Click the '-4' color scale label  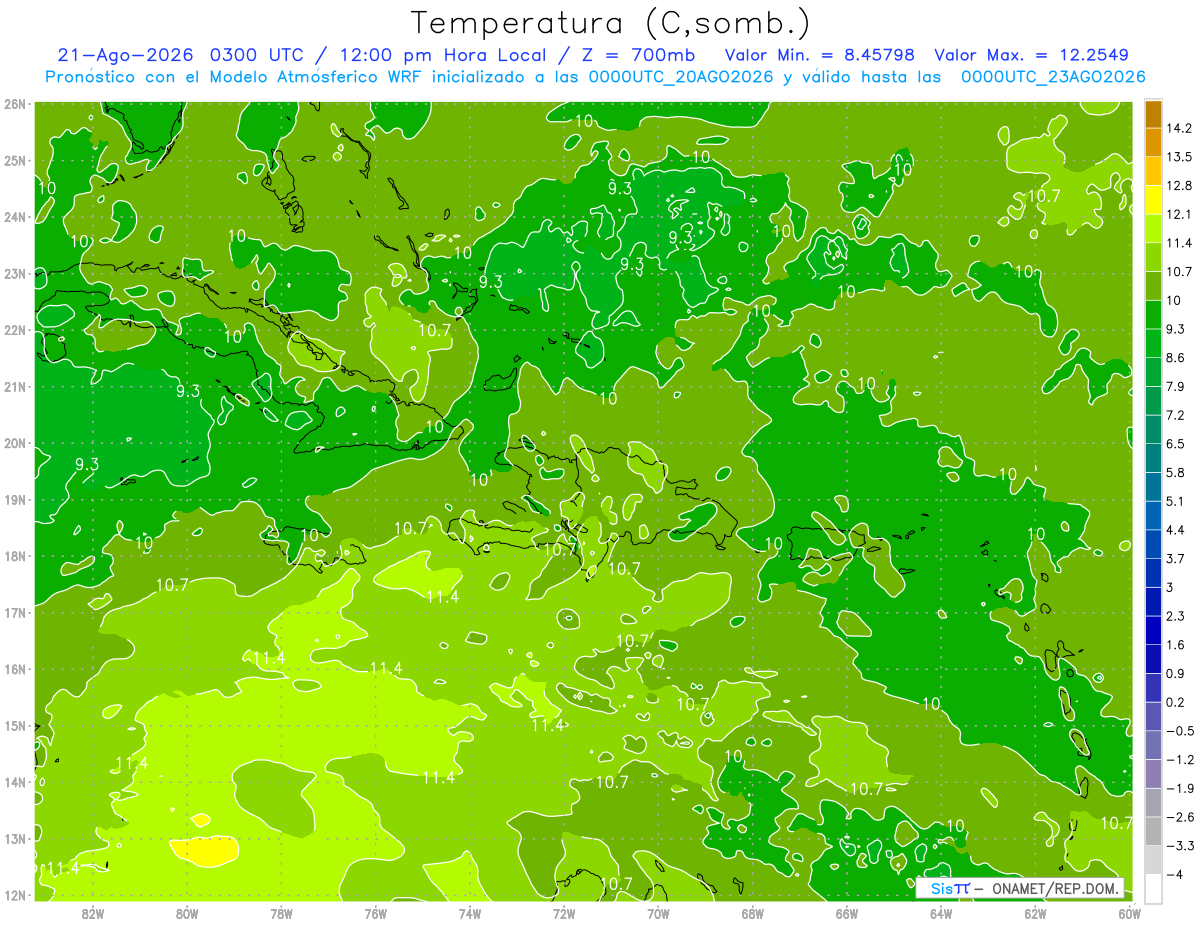point(1174,874)
